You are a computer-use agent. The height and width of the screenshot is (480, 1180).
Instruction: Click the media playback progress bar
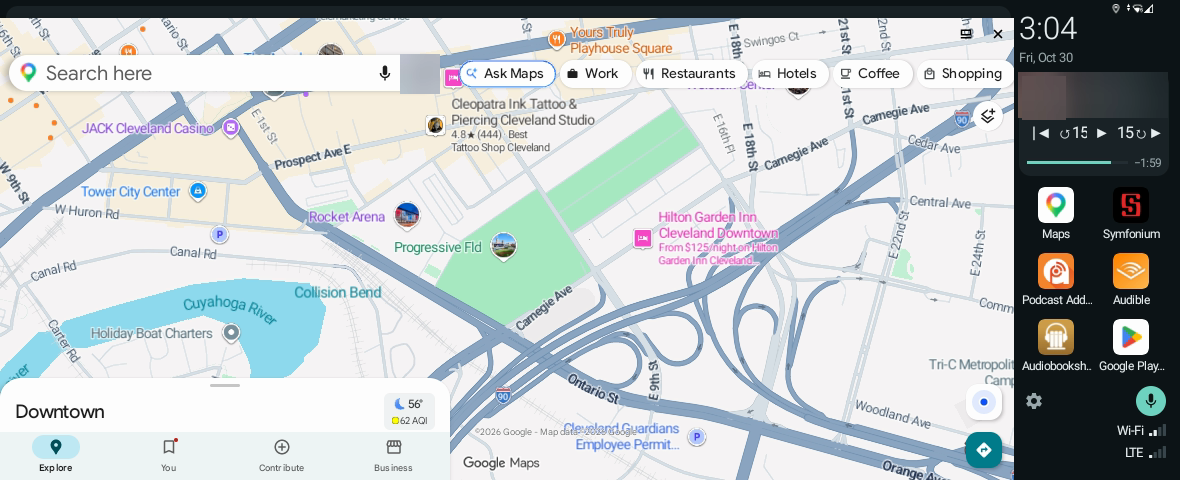click(x=1077, y=163)
